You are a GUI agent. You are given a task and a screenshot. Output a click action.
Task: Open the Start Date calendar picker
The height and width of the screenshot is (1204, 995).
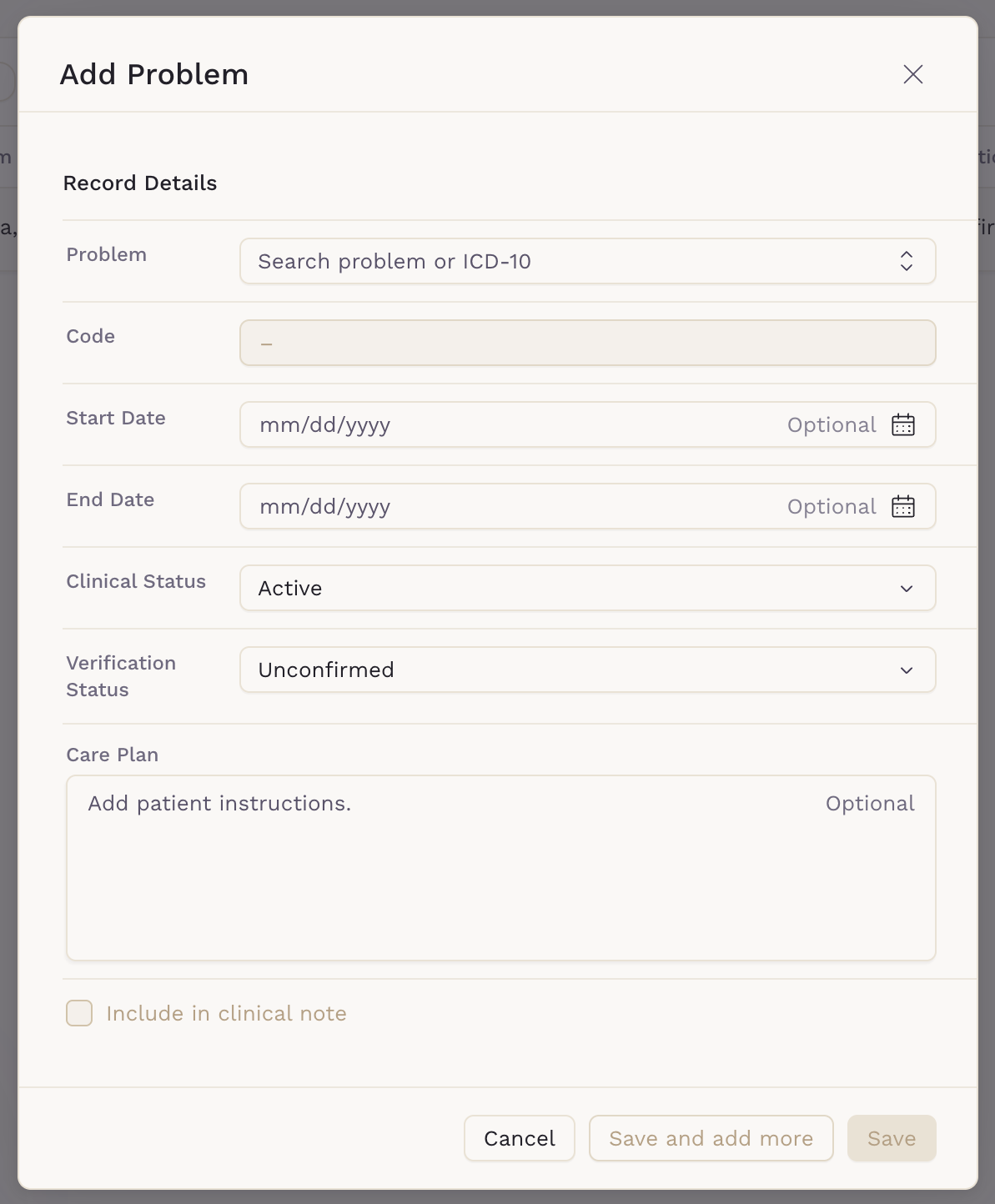(x=903, y=424)
